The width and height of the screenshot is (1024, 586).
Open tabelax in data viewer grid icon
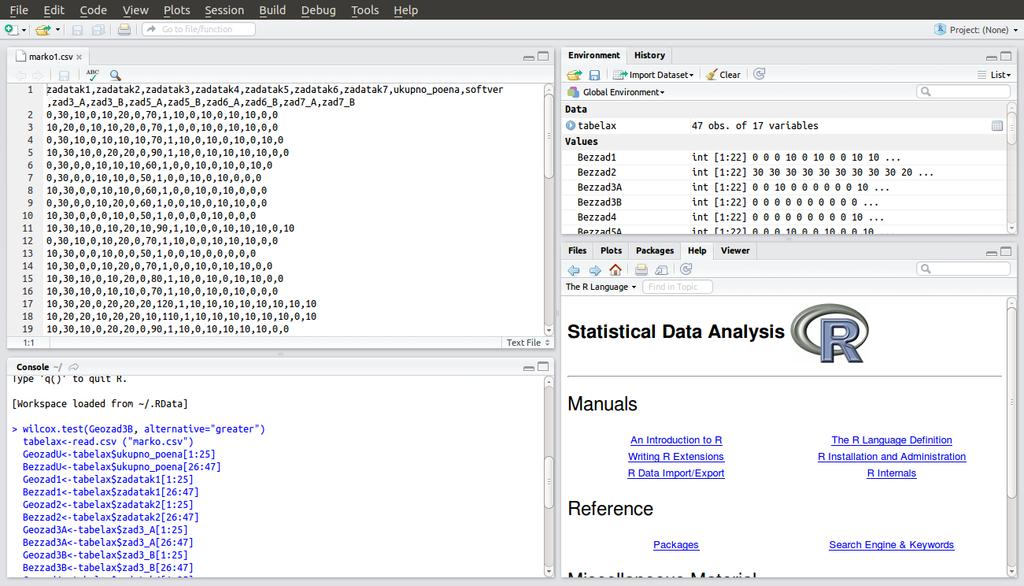997,125
